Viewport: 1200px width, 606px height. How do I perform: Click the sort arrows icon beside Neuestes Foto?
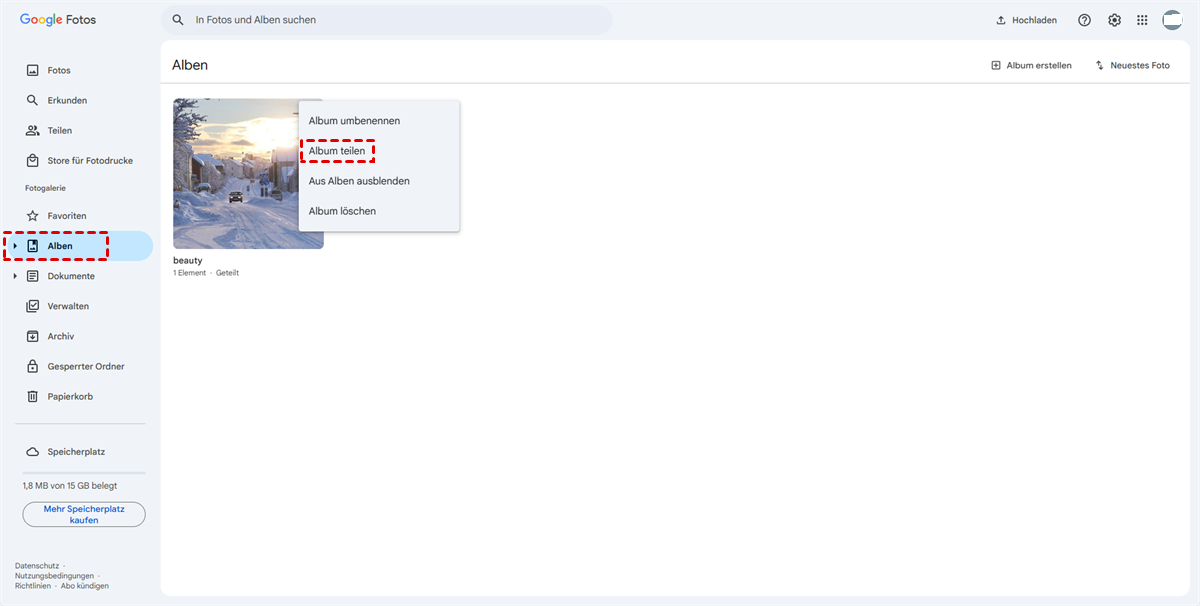(1100, 65)
